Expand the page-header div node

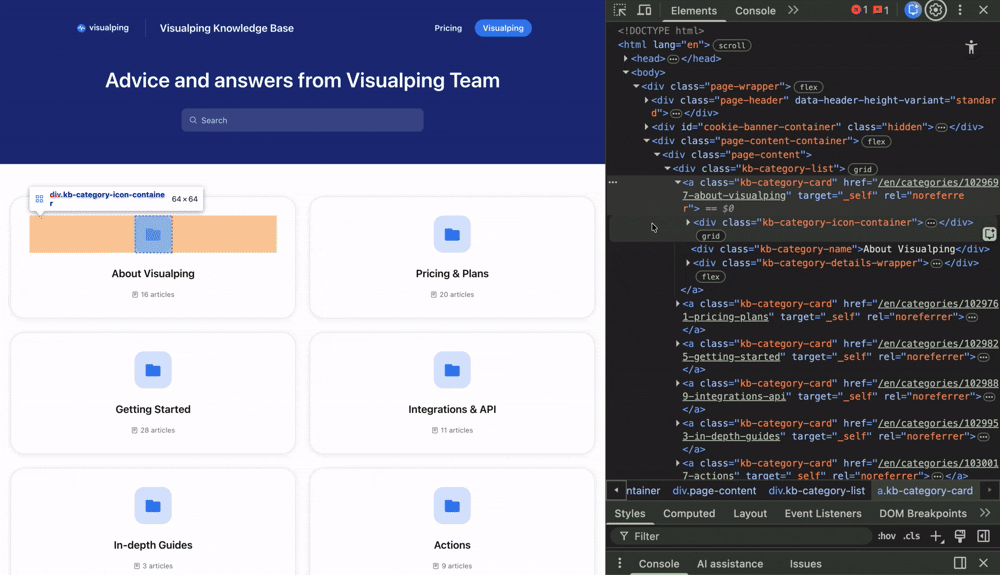646,100
